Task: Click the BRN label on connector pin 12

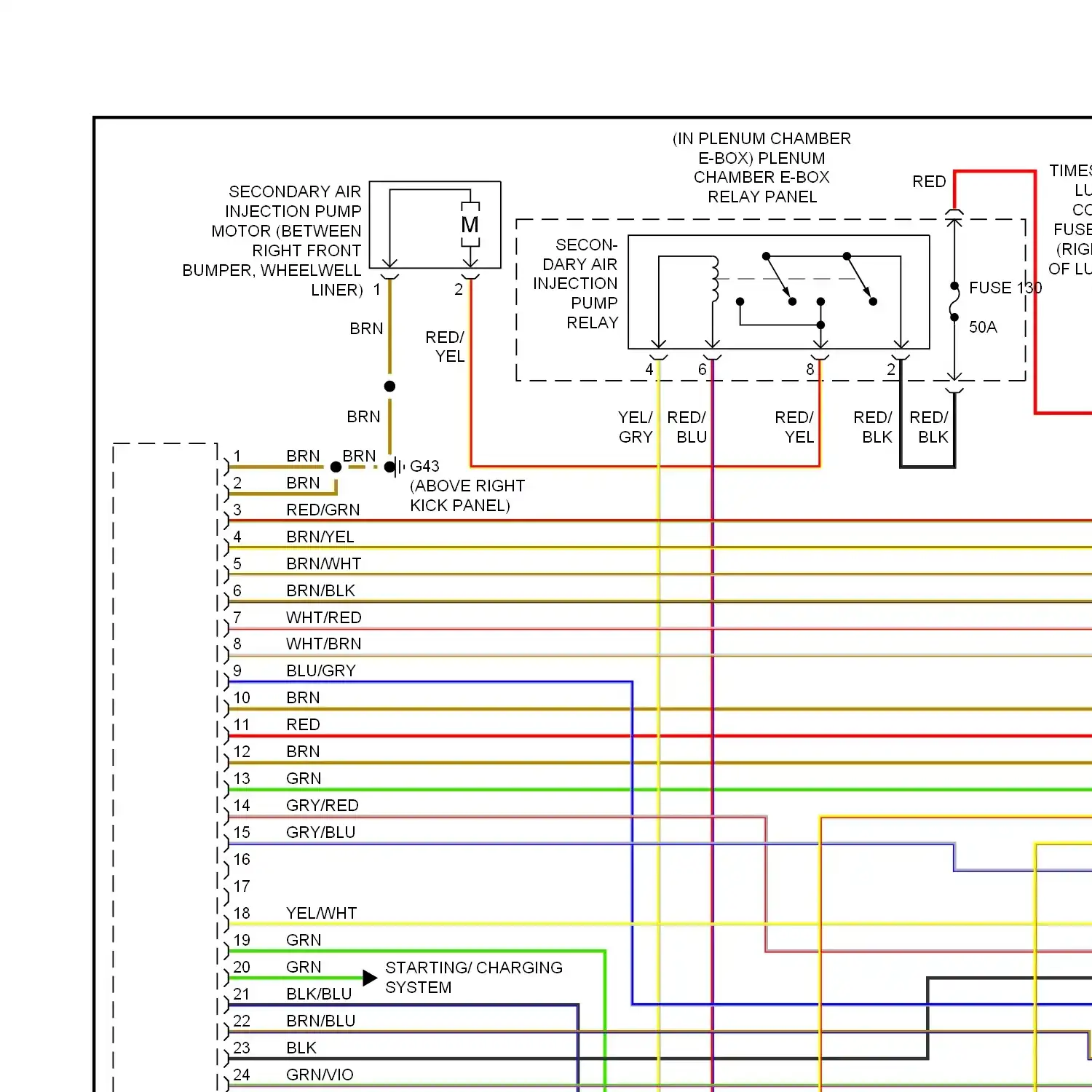Action: [303, 751]
